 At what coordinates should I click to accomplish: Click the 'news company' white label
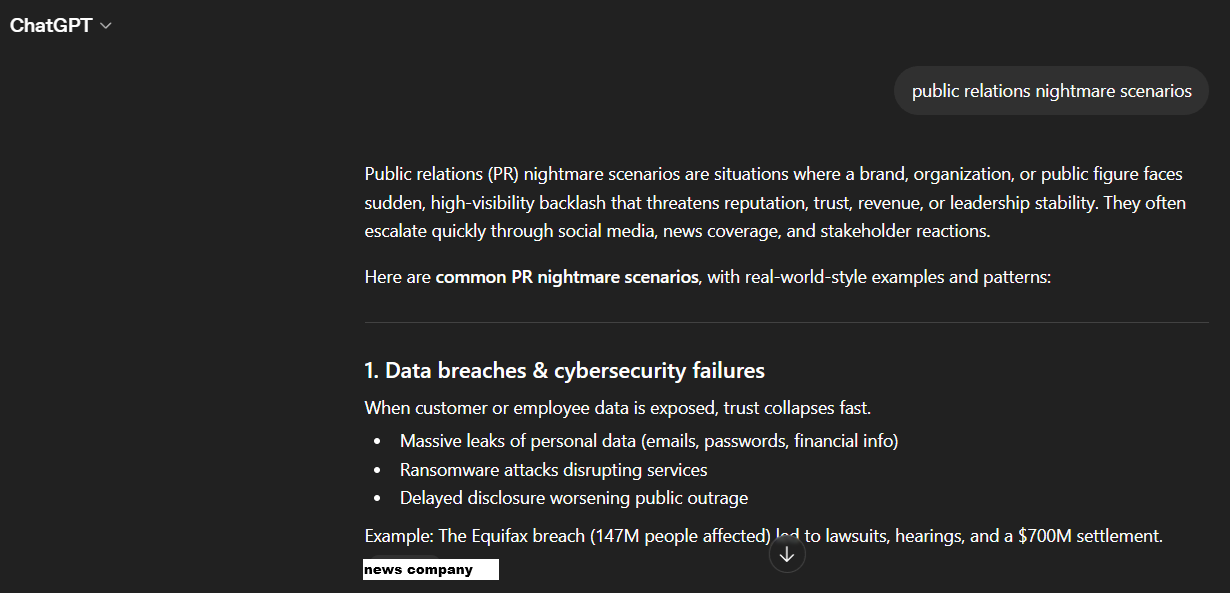430,570
